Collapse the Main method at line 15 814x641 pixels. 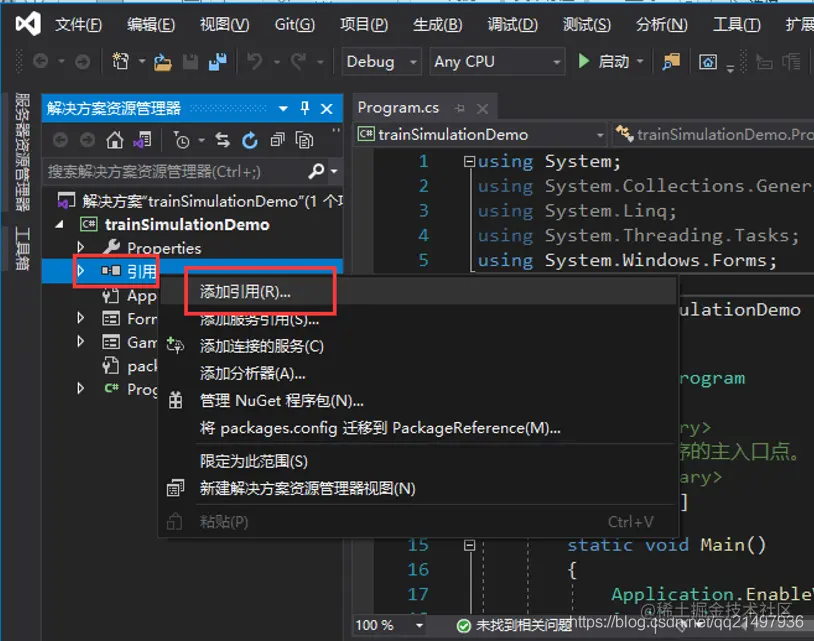[469, 545]
